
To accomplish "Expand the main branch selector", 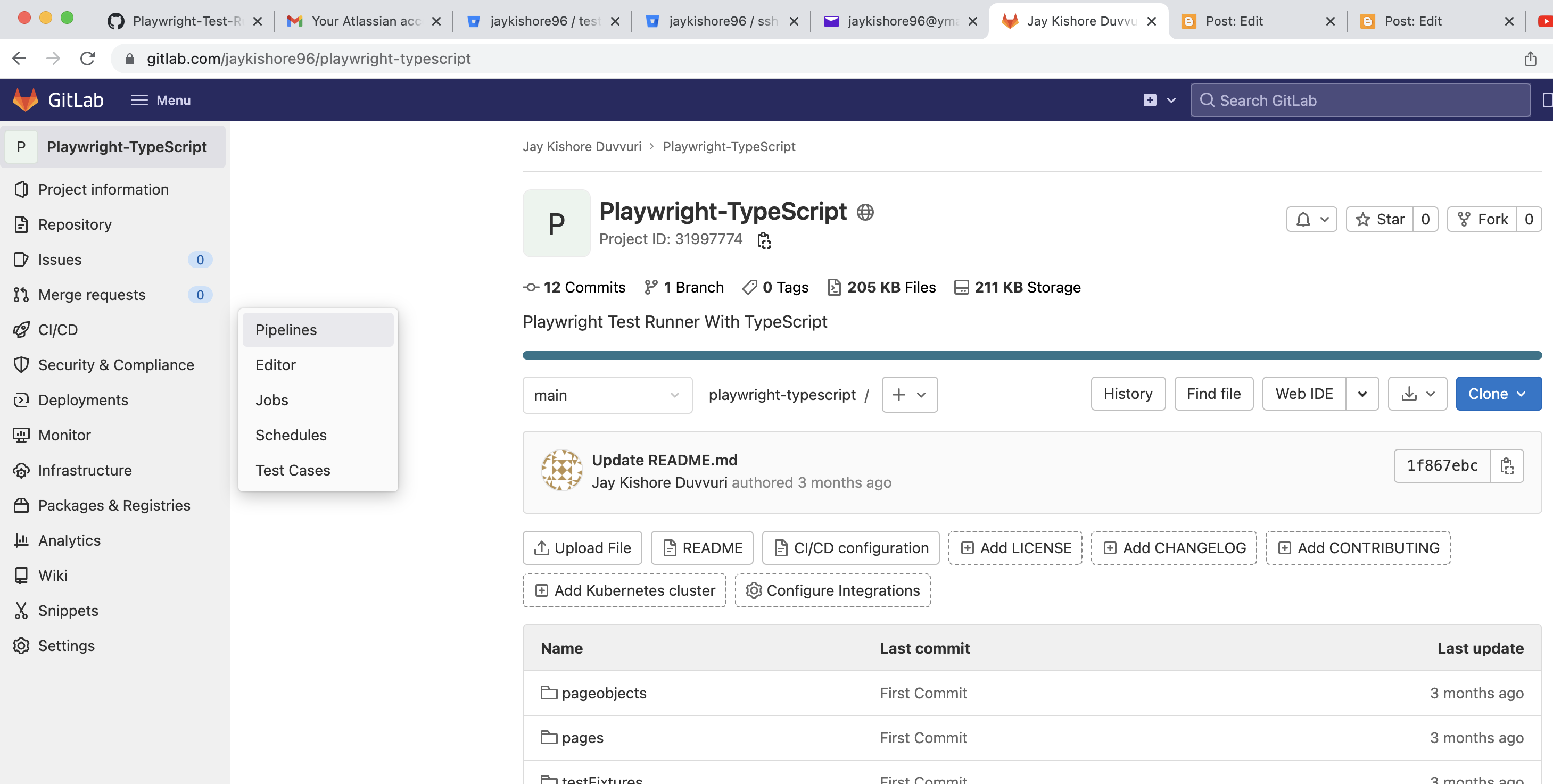I will click(607, 395).
